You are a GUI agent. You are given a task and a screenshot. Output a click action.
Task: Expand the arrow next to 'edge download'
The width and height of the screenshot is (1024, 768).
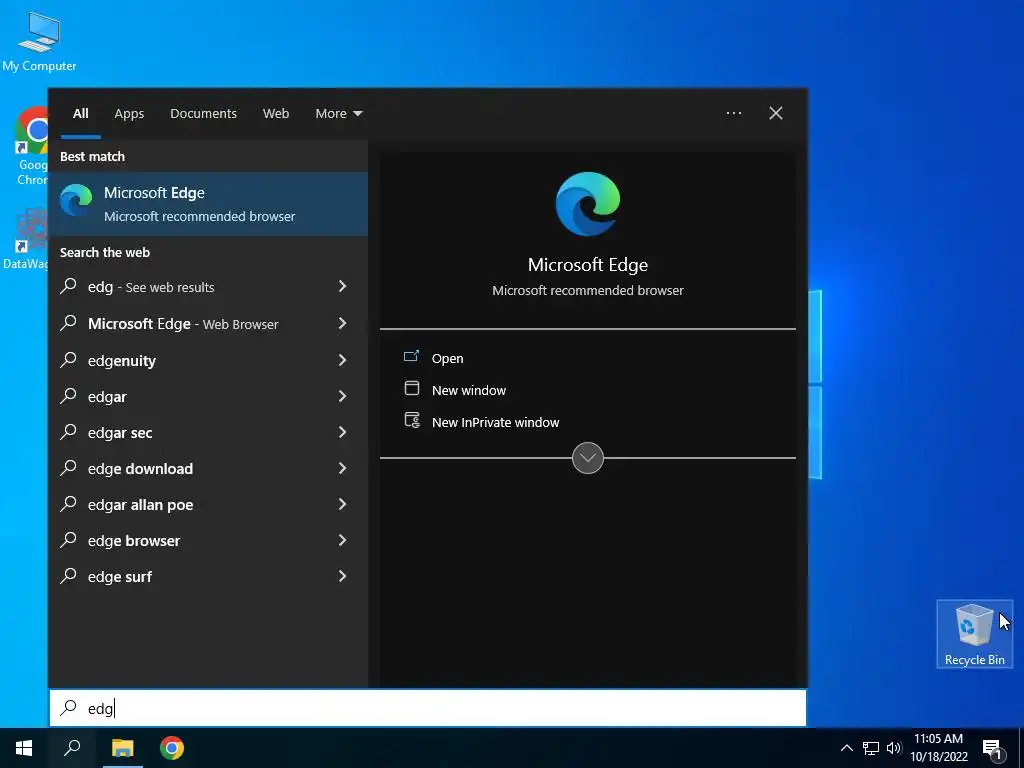(342, 468)
